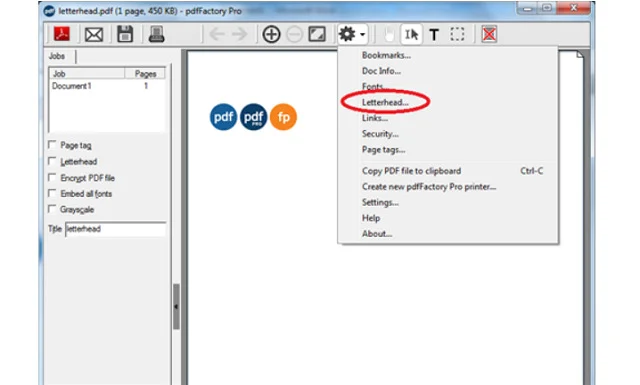Enable the Page tag checkbox
This screenshot has height=385, width=640.
pyautogui.click(x=52, y=145)
